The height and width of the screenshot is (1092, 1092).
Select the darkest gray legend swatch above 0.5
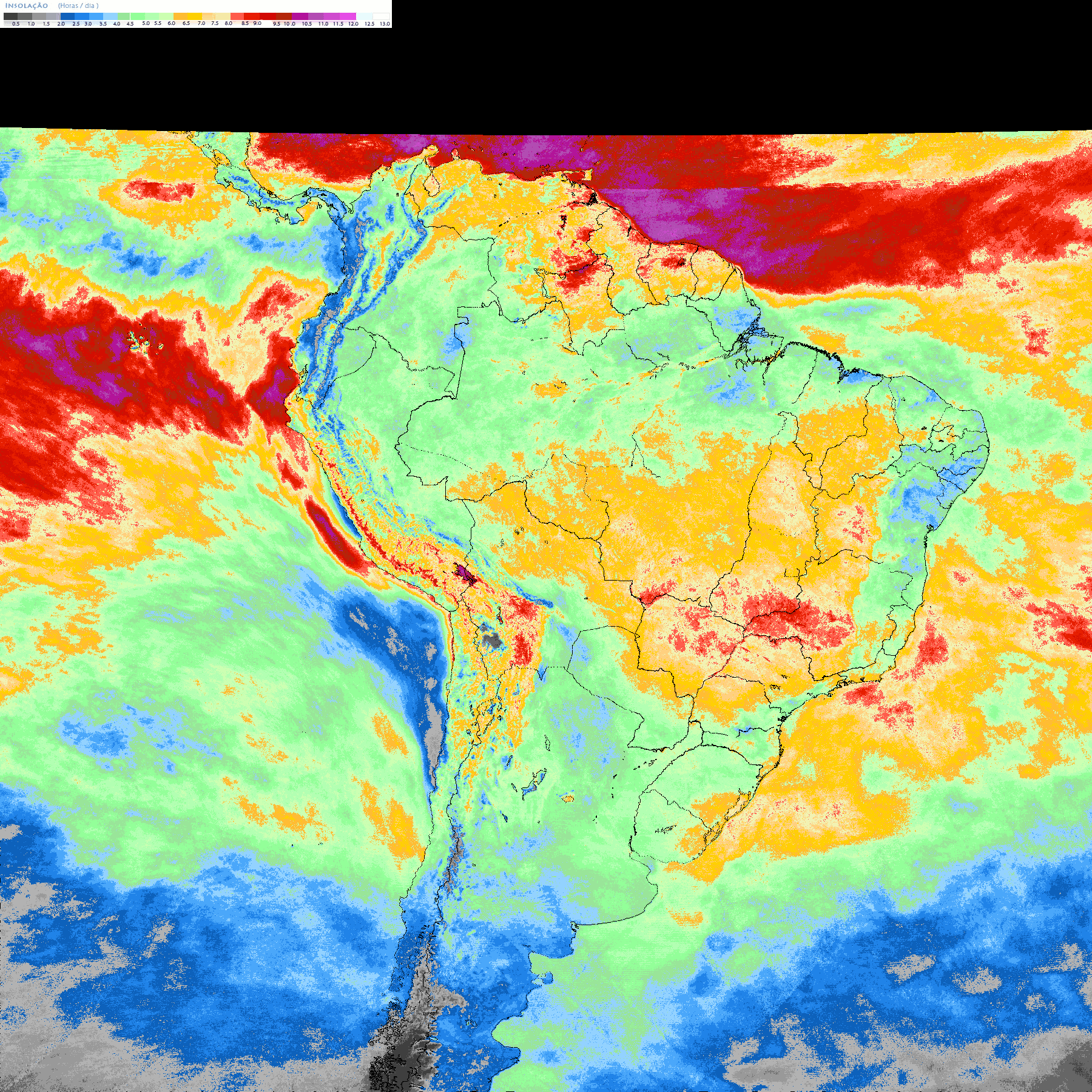click(x=10, y=16)
